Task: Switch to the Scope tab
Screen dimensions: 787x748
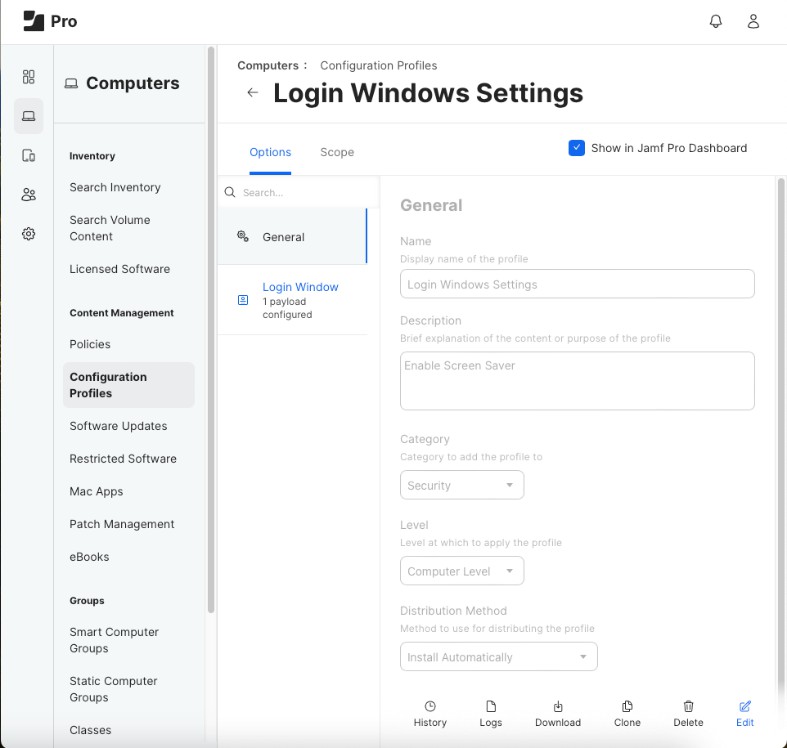Action: 337,152
